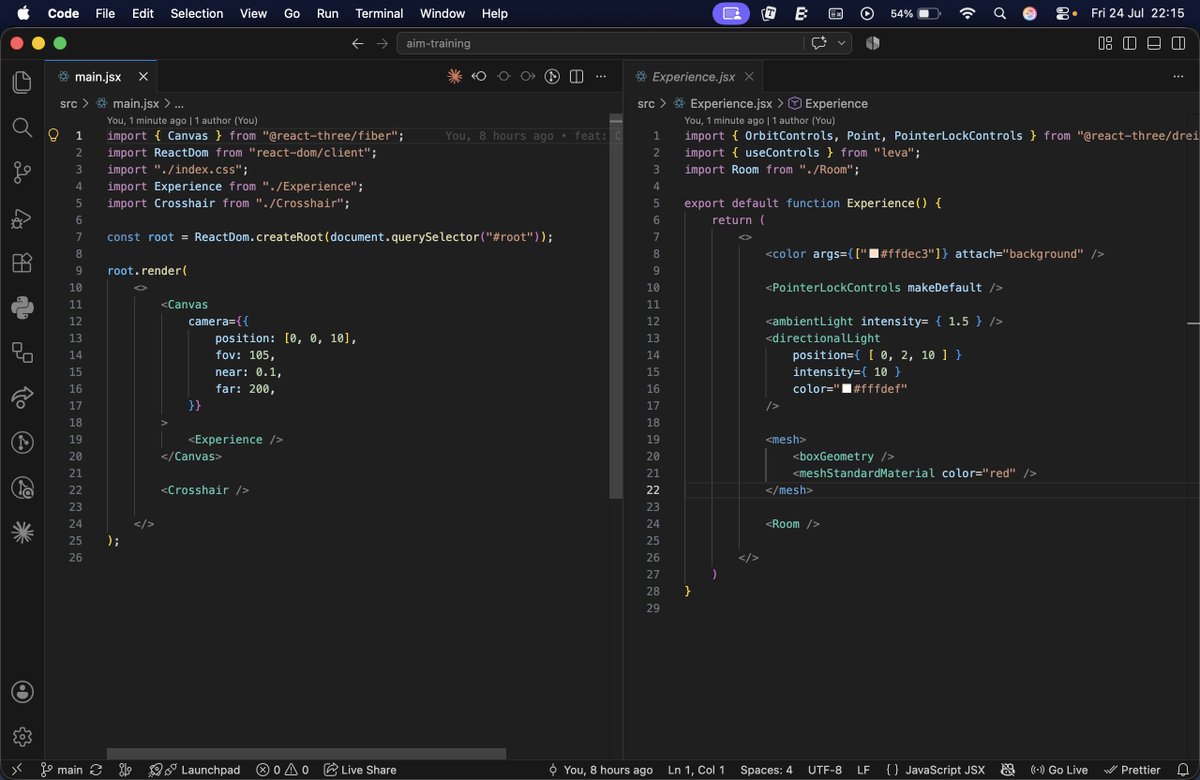Expand the chat dropdown arrow in title bar
The height and width of the screenshot is (780, 1200).
pos(841,43)
